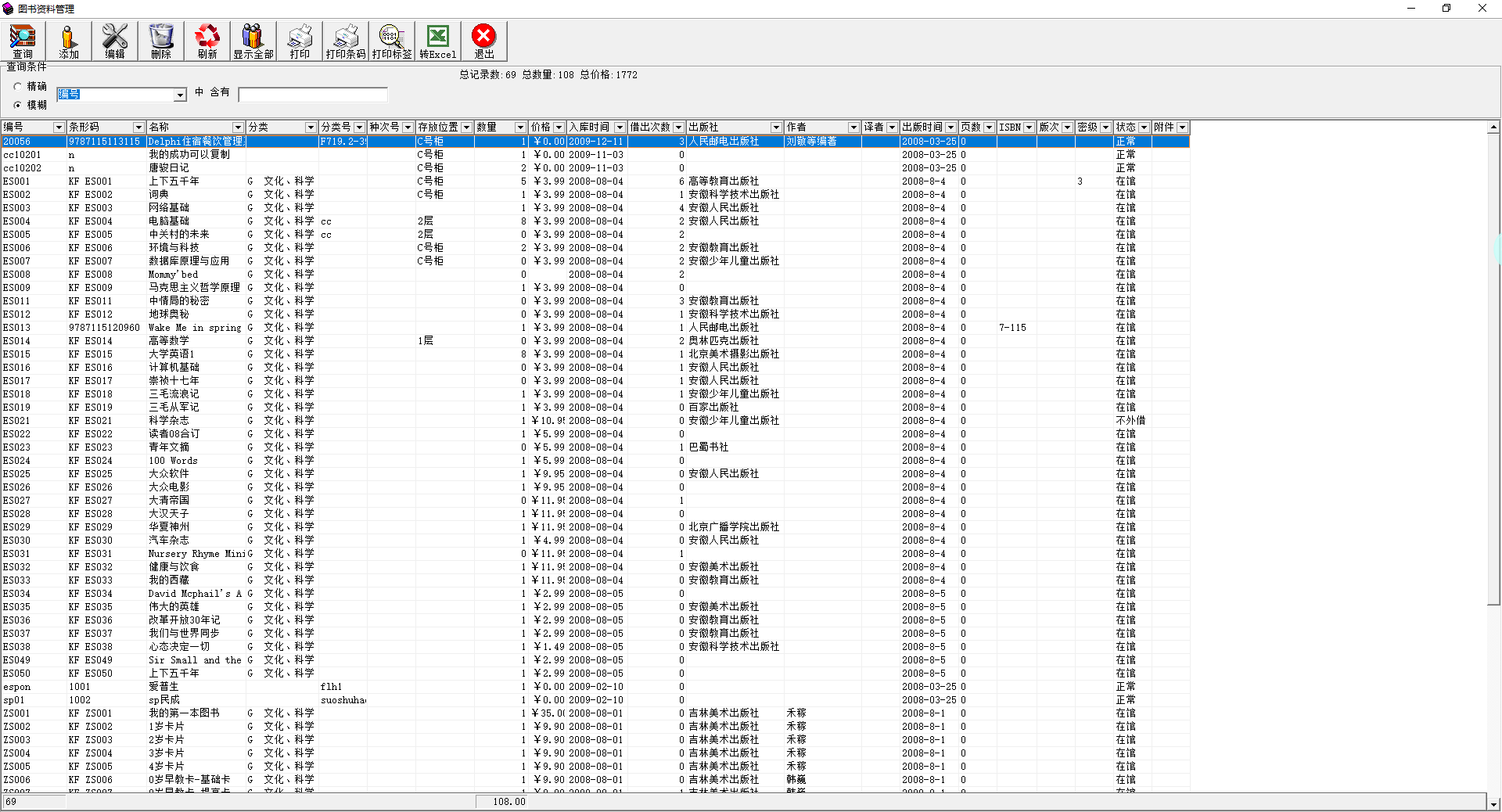This screenshot has height=812, width=1502.
Task: Click book name Mommy' bed
Action: 173,275
